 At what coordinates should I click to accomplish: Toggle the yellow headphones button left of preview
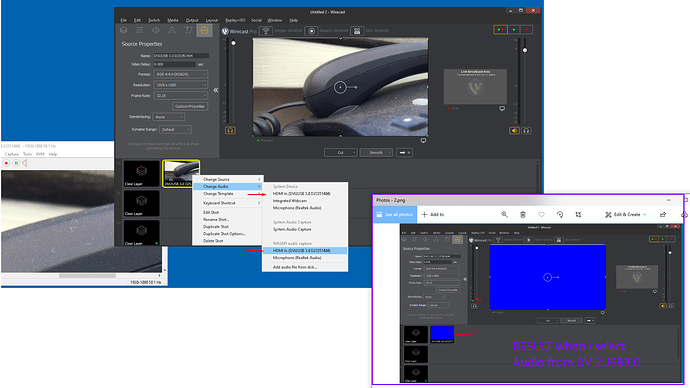(230, 130)
